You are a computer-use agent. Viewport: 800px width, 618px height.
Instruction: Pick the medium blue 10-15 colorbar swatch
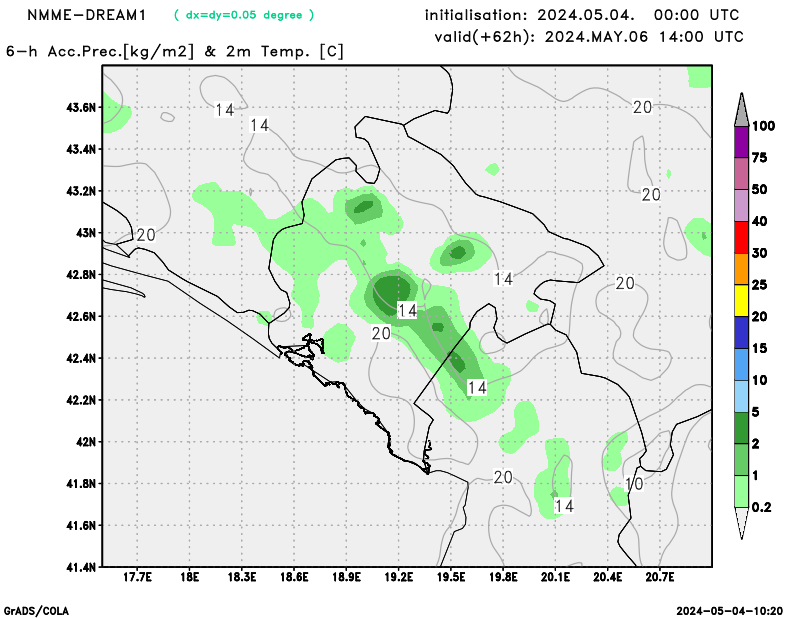click(x=741, y=364)
